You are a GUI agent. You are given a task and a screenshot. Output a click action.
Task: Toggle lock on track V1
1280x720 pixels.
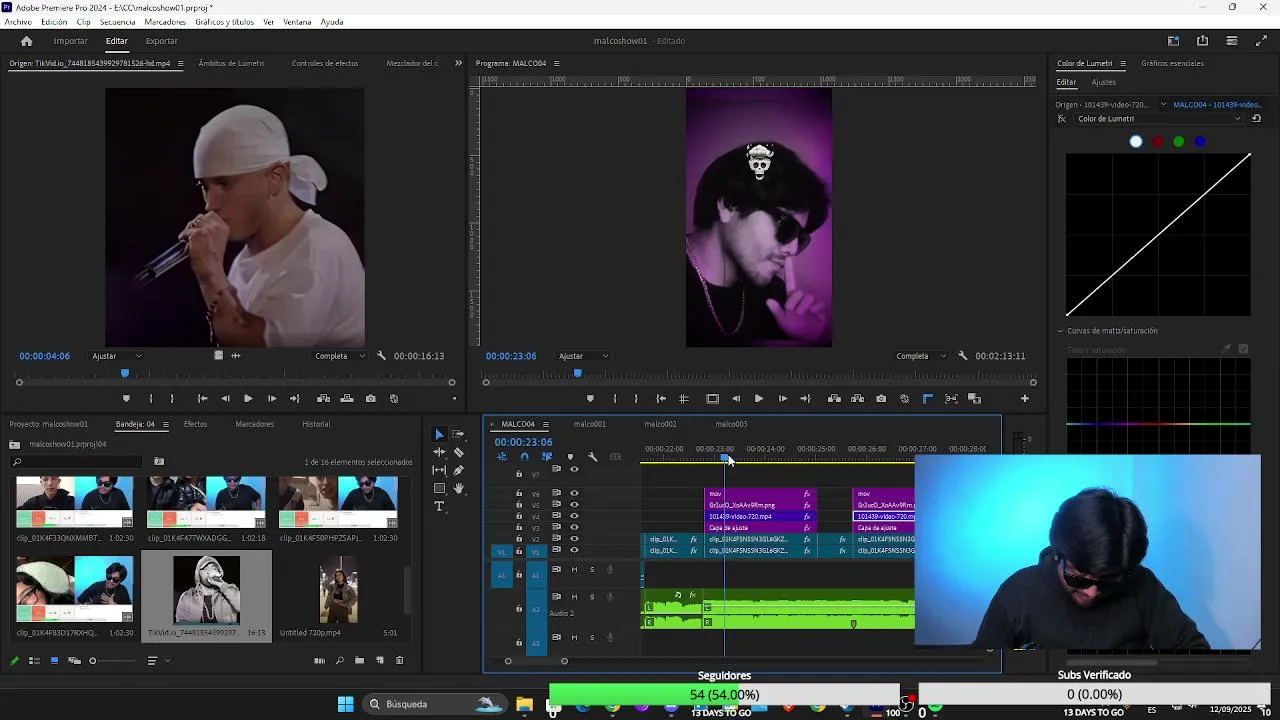[x=519, y=551]
